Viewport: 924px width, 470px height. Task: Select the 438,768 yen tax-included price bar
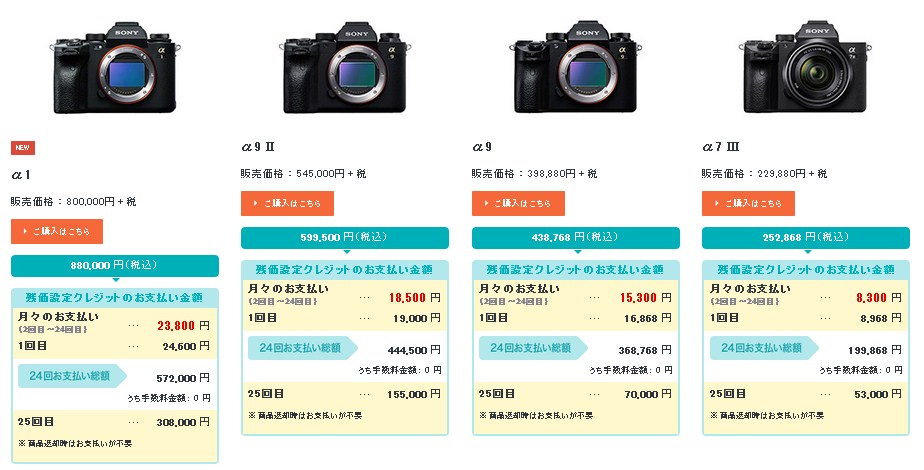pyautogui.click(x=576, y=237)
